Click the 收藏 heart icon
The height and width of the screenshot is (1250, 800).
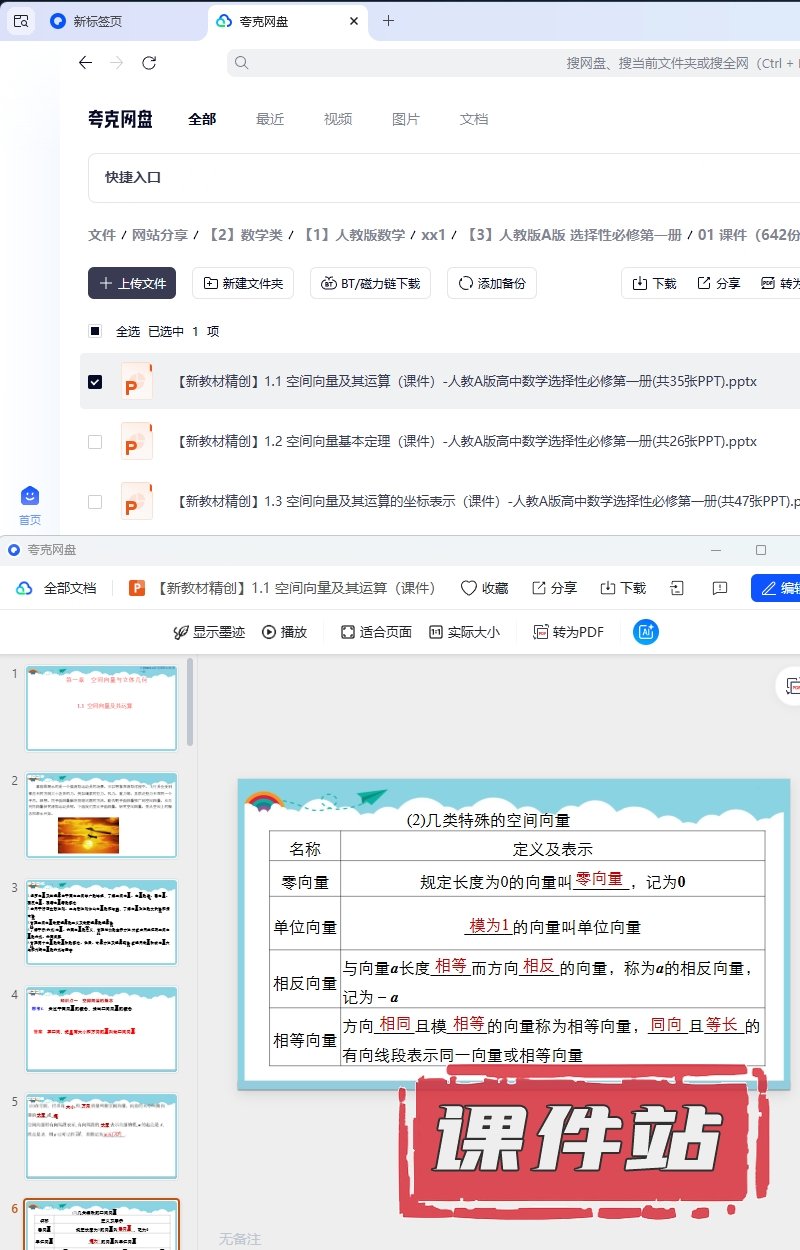pos(469,588)
